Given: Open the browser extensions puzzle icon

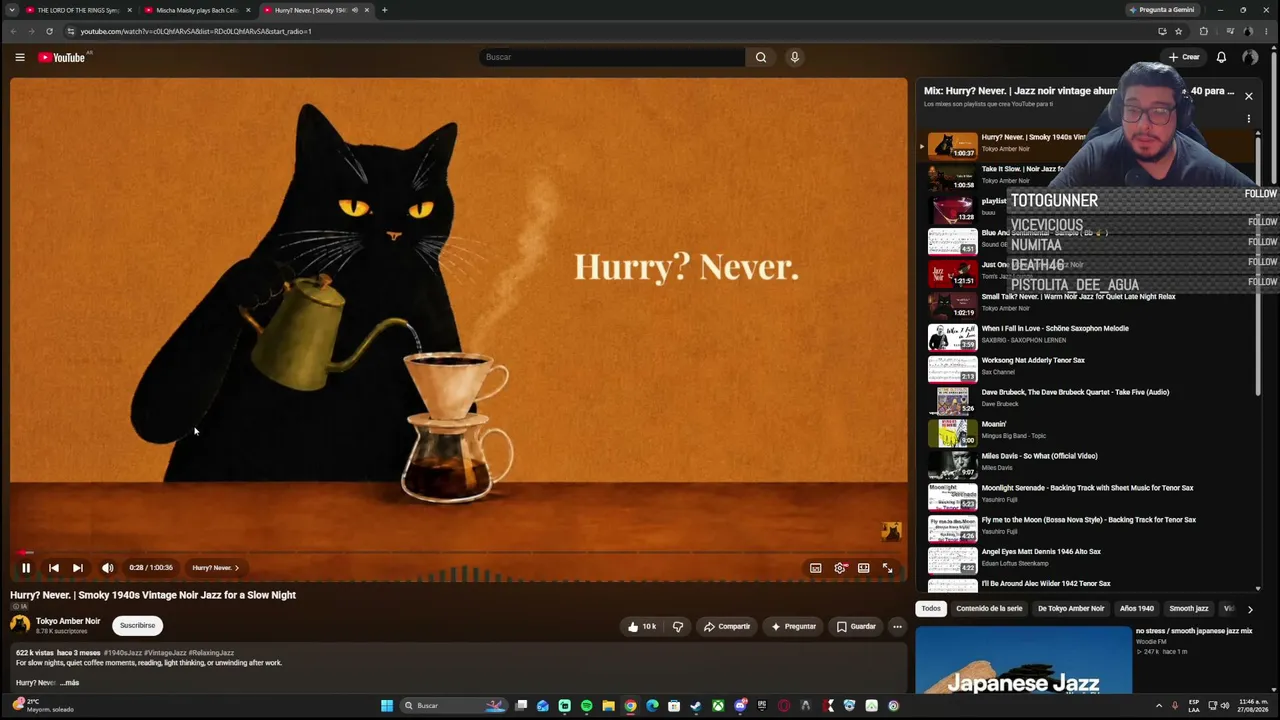Looking at the screenshot, I should point(1204,31).
